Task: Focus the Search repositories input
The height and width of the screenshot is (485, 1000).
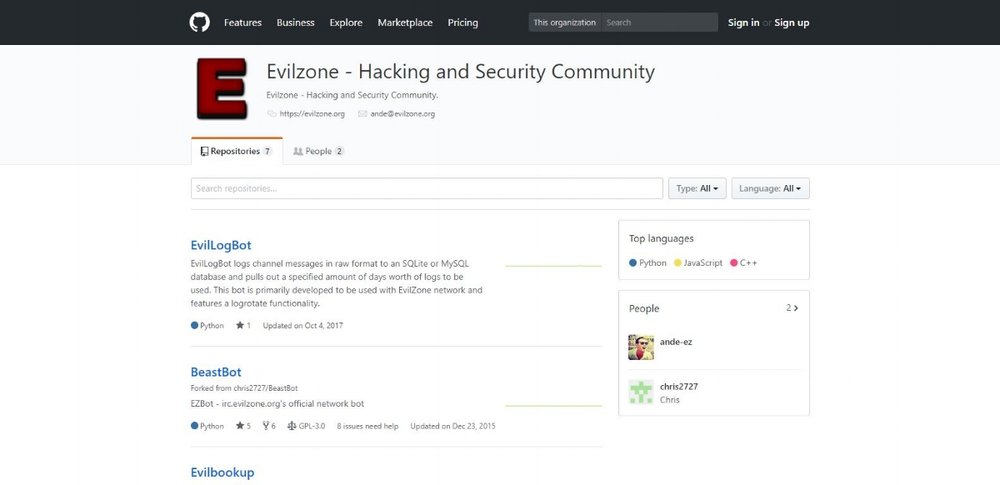Action: [x=427, y=188]
